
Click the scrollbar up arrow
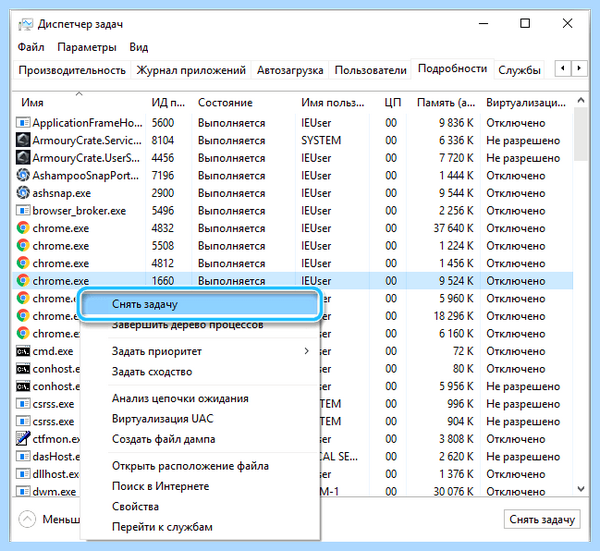coord(581,100)
